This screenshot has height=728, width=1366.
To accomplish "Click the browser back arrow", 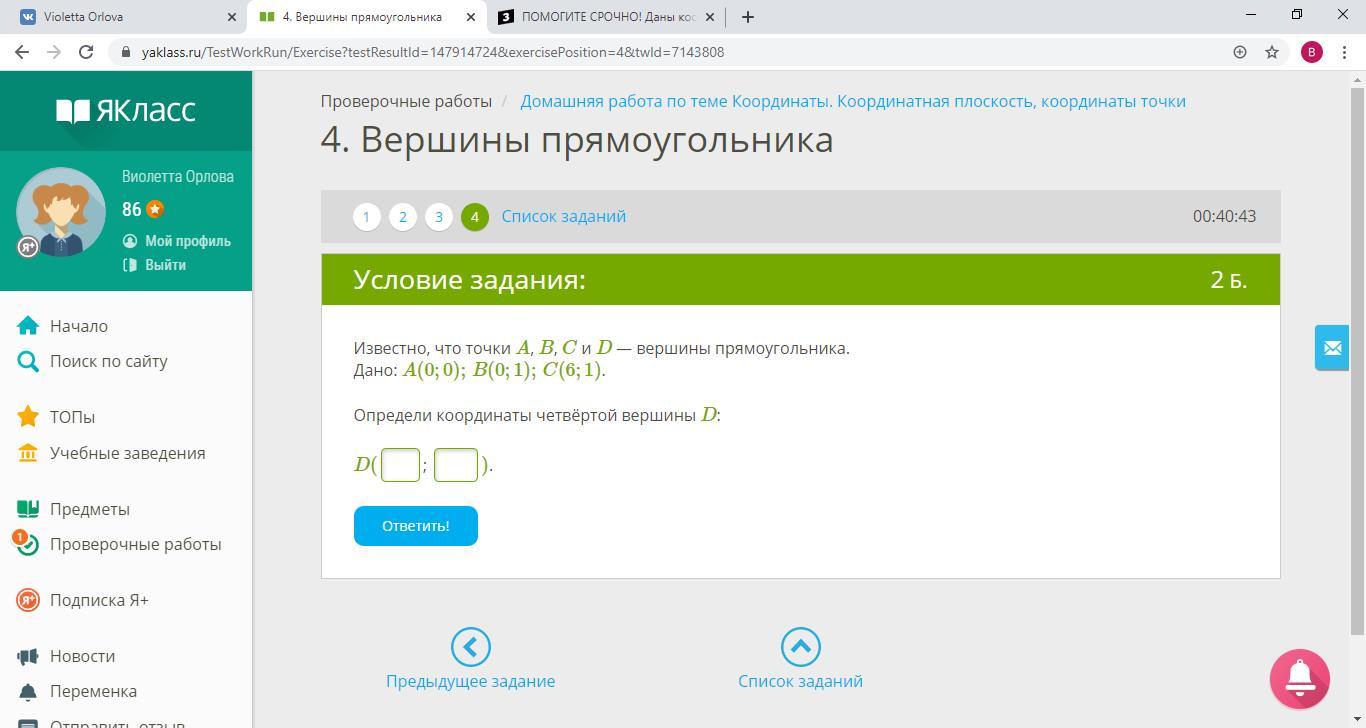I will point(22,52).
